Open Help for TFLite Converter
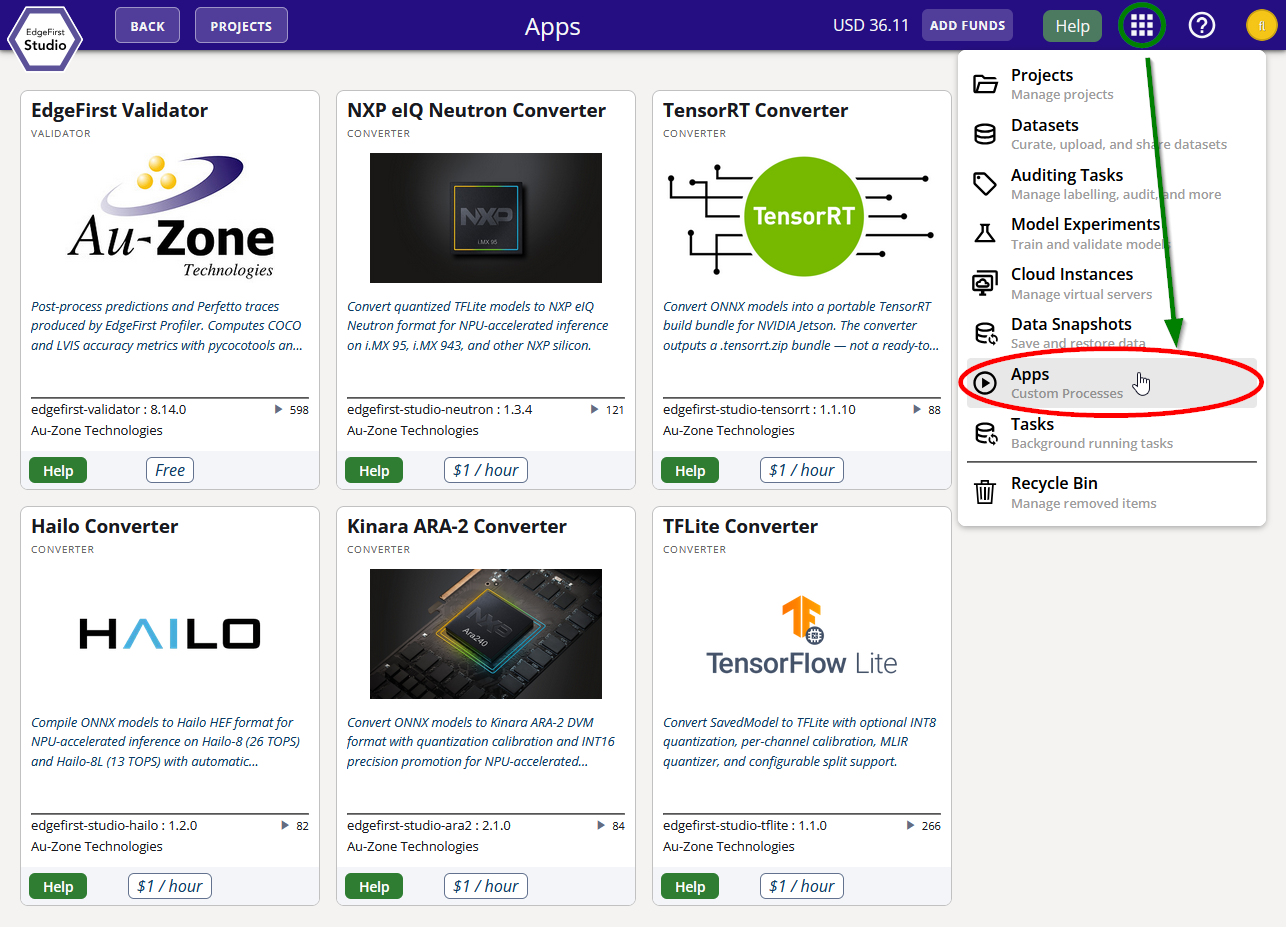This screenshot has width=1286, height=927. 690,886
